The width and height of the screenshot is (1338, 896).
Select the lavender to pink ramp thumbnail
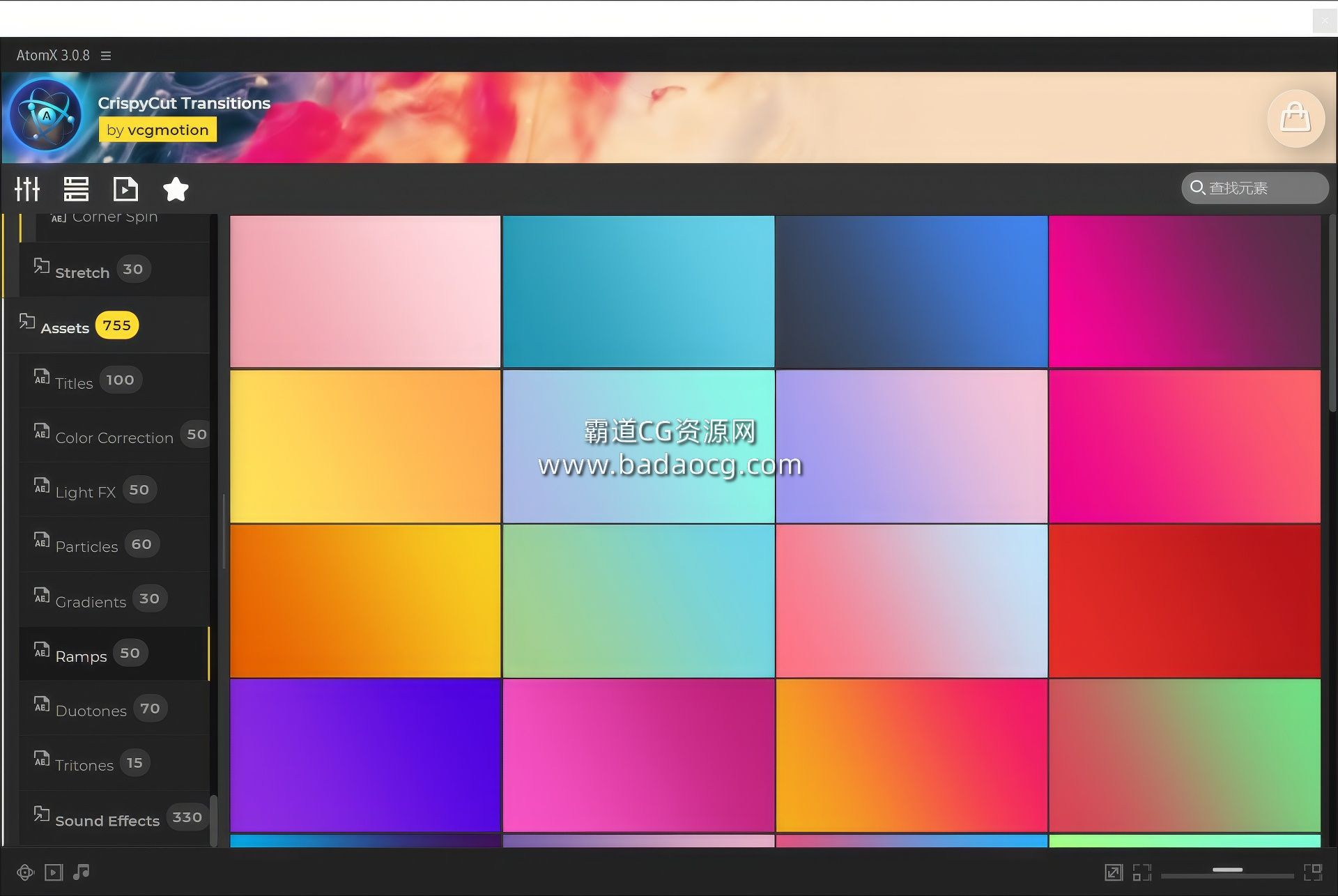click(912, 447)
